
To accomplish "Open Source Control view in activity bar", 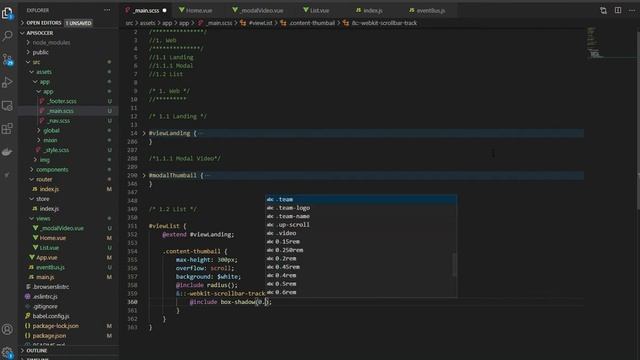I will point(7,60).
